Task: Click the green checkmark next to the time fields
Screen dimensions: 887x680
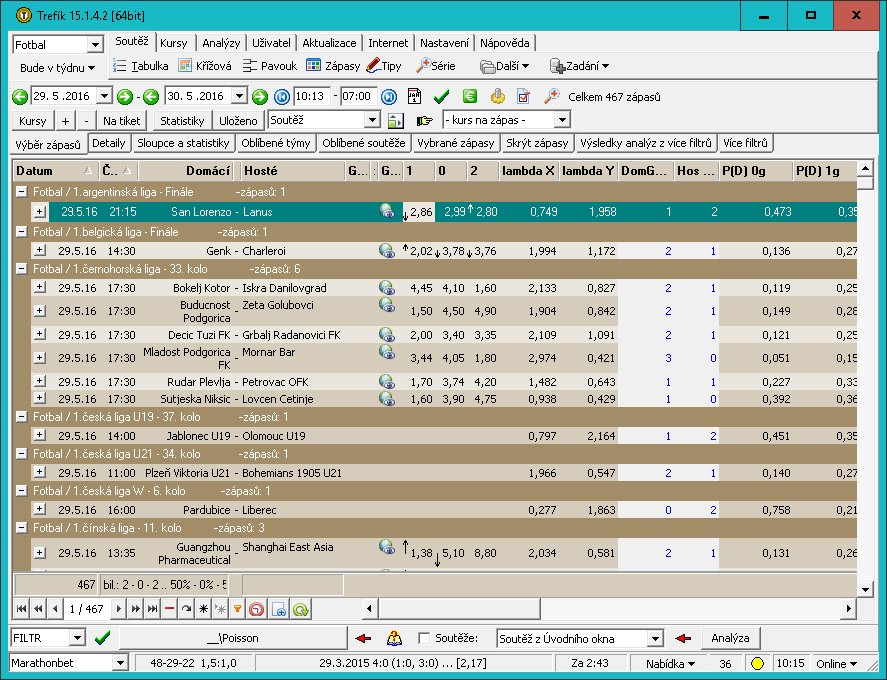Action: 441,97
